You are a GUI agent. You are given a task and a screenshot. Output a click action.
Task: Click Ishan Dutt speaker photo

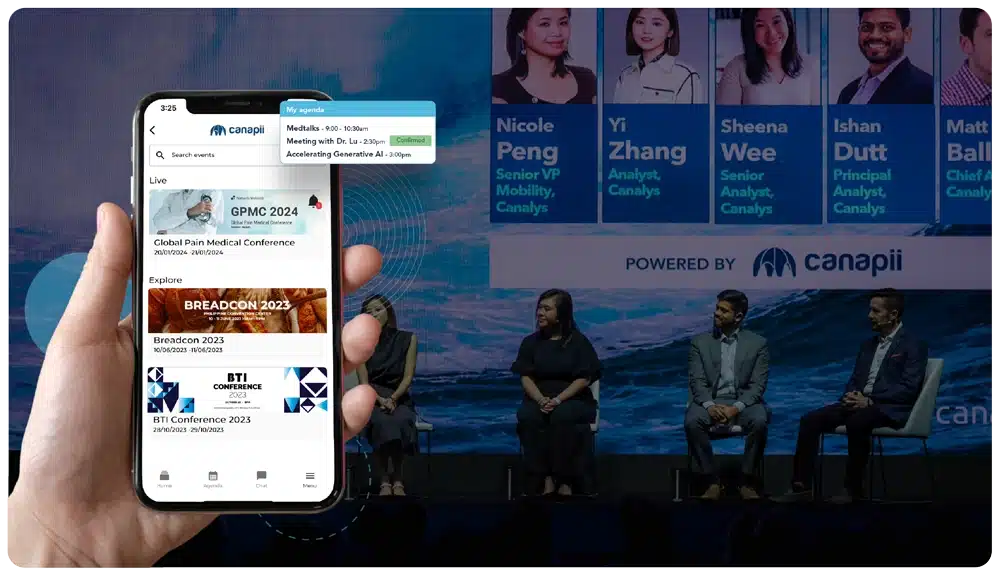pos(881,57)
